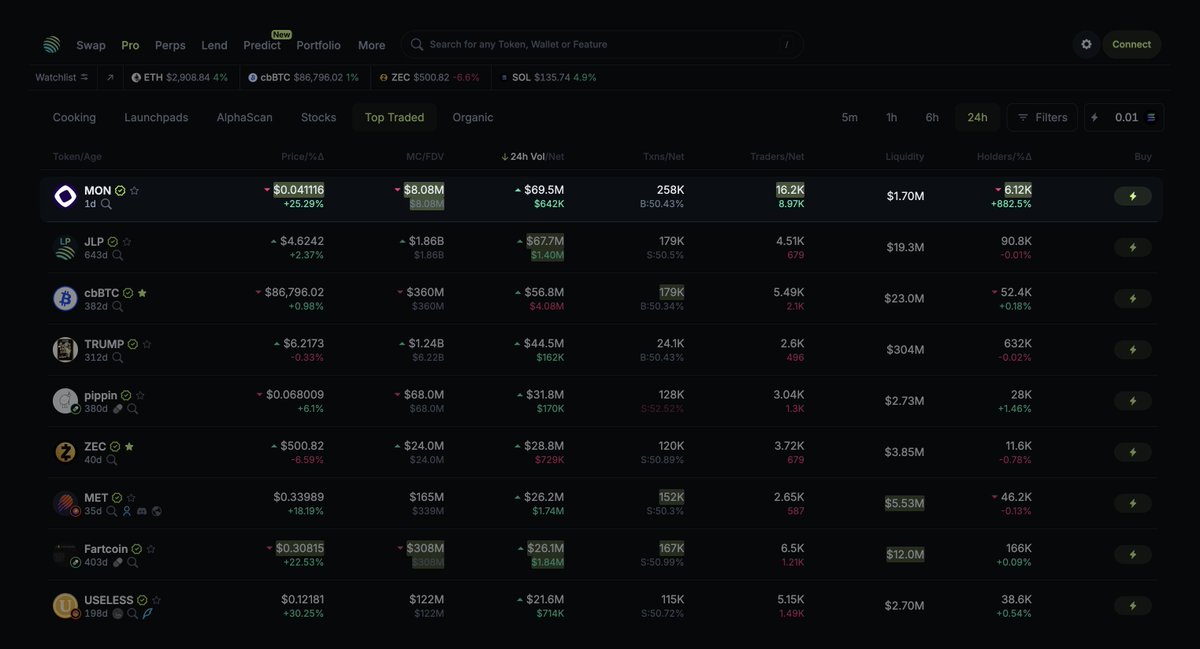Toggle pippin watchlist star
The height and width of the screenshot is (649, 1200).
pos(140,395)
